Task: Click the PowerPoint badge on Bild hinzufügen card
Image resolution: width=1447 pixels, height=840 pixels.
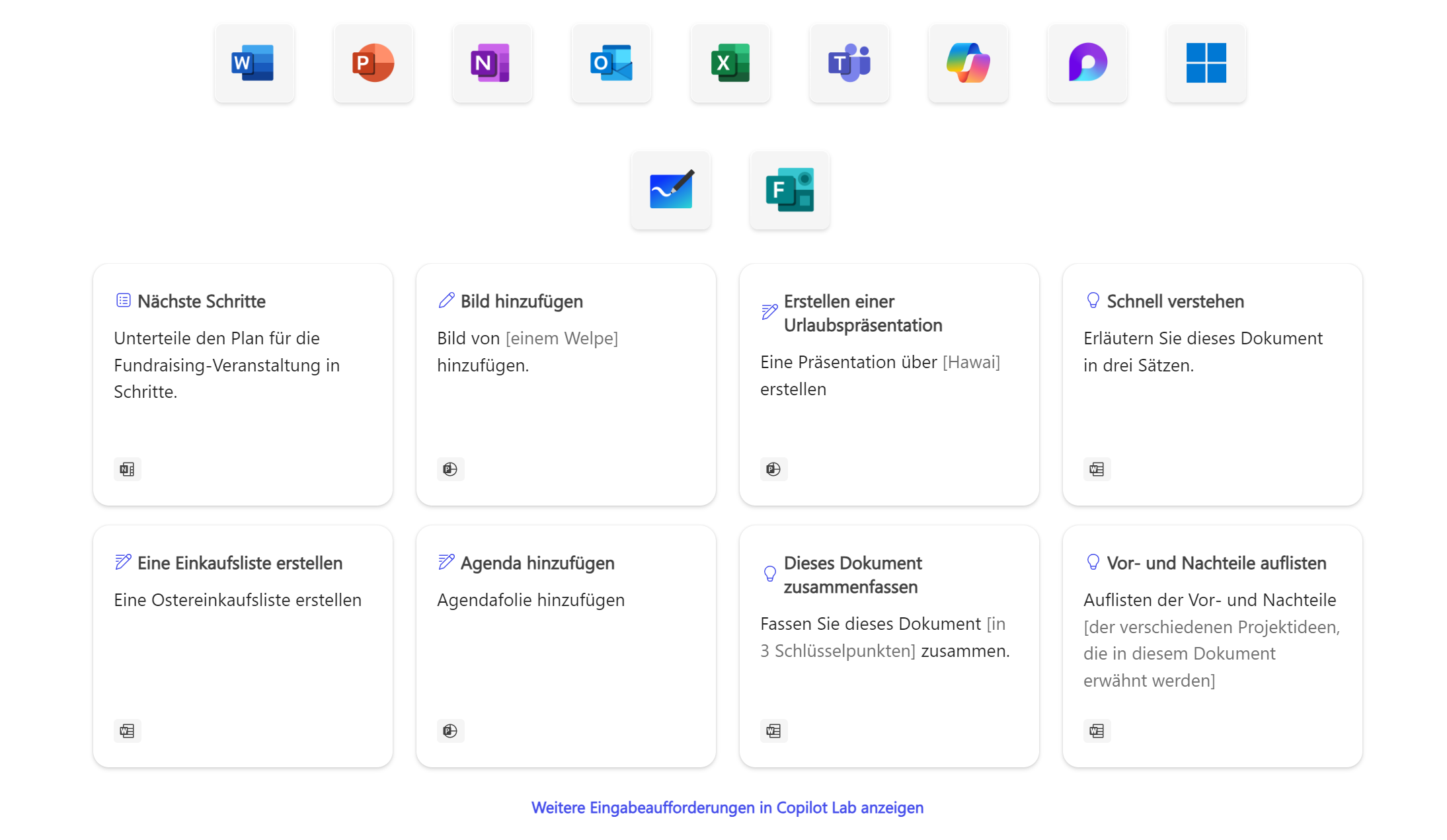Action: (450, 469)
